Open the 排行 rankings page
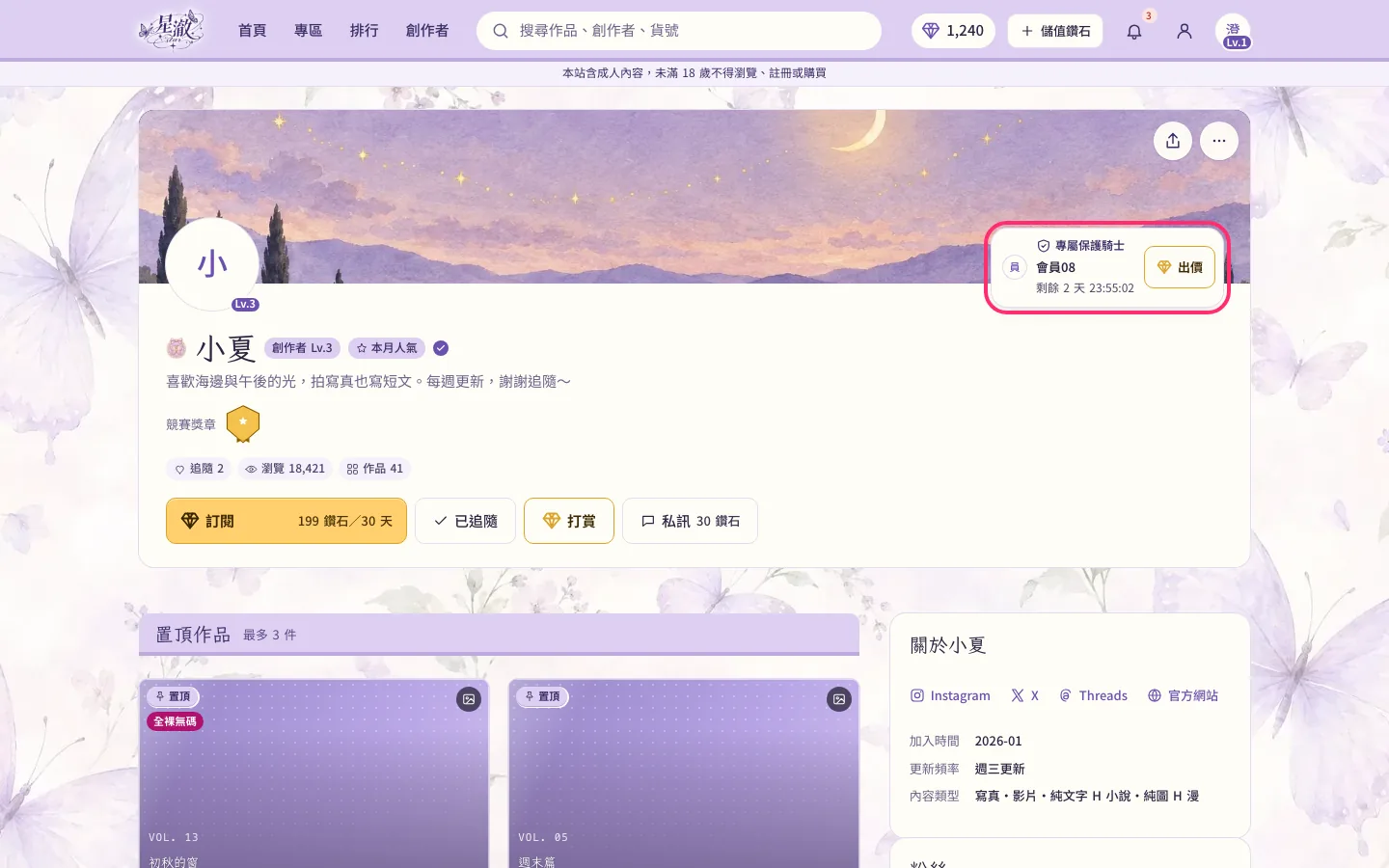Viewport: 1389px width, 868px height. pos(365,31)
